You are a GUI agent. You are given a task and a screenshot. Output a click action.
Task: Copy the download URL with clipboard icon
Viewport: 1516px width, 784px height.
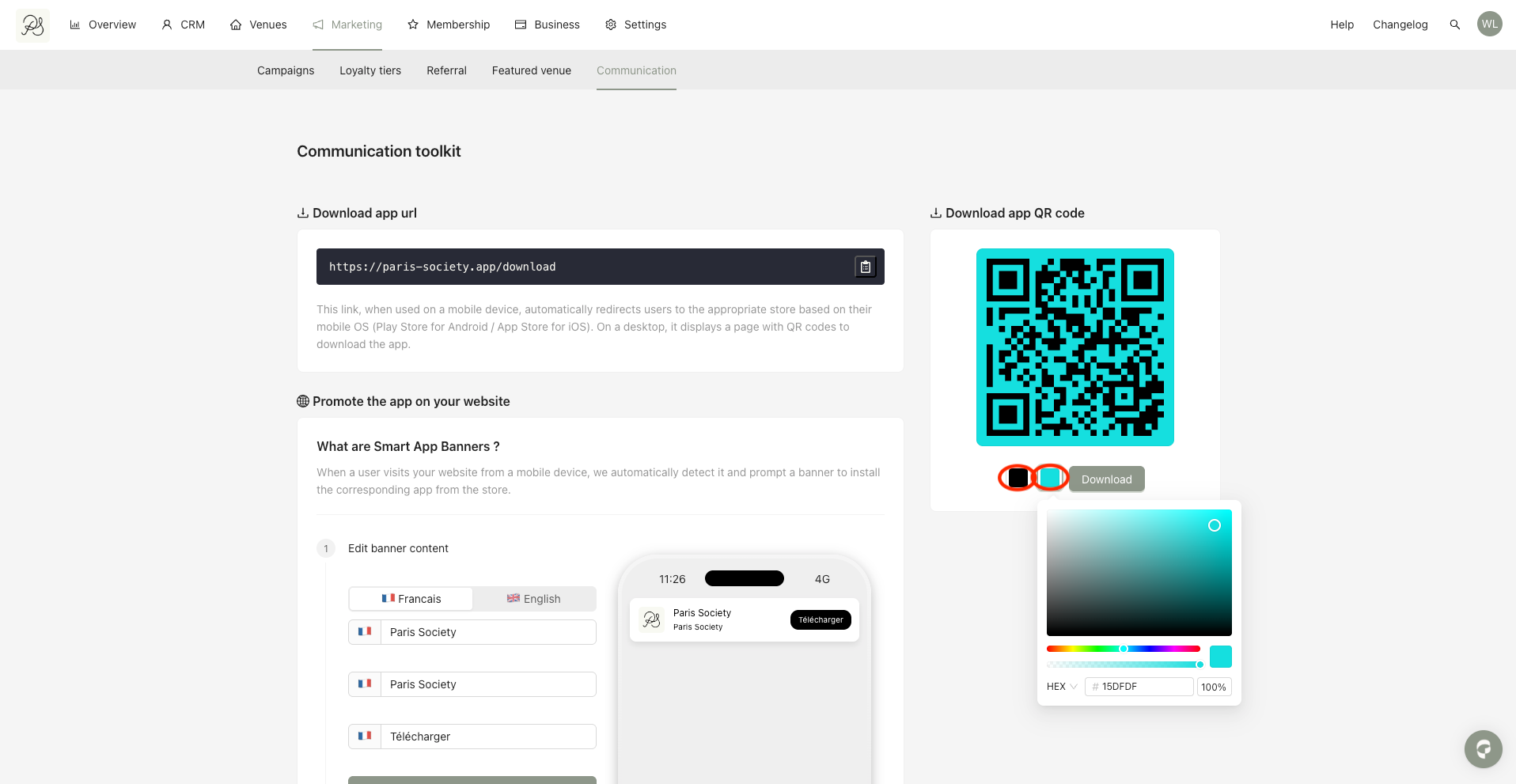[x=866, y=267]
